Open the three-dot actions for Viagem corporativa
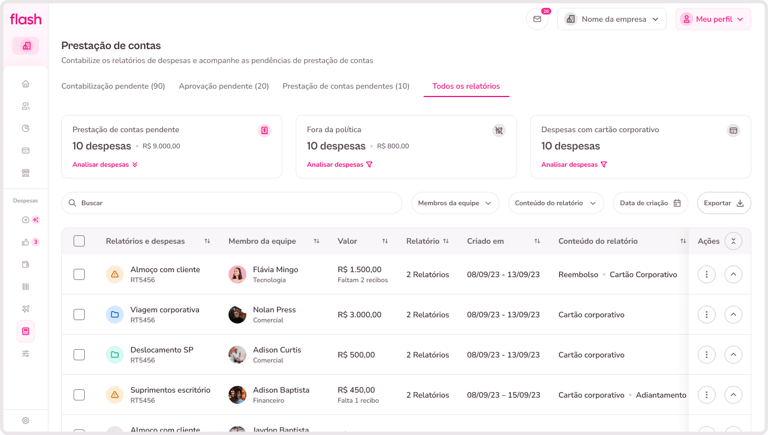This screenshot has height=435, width=768. (706, 314)
